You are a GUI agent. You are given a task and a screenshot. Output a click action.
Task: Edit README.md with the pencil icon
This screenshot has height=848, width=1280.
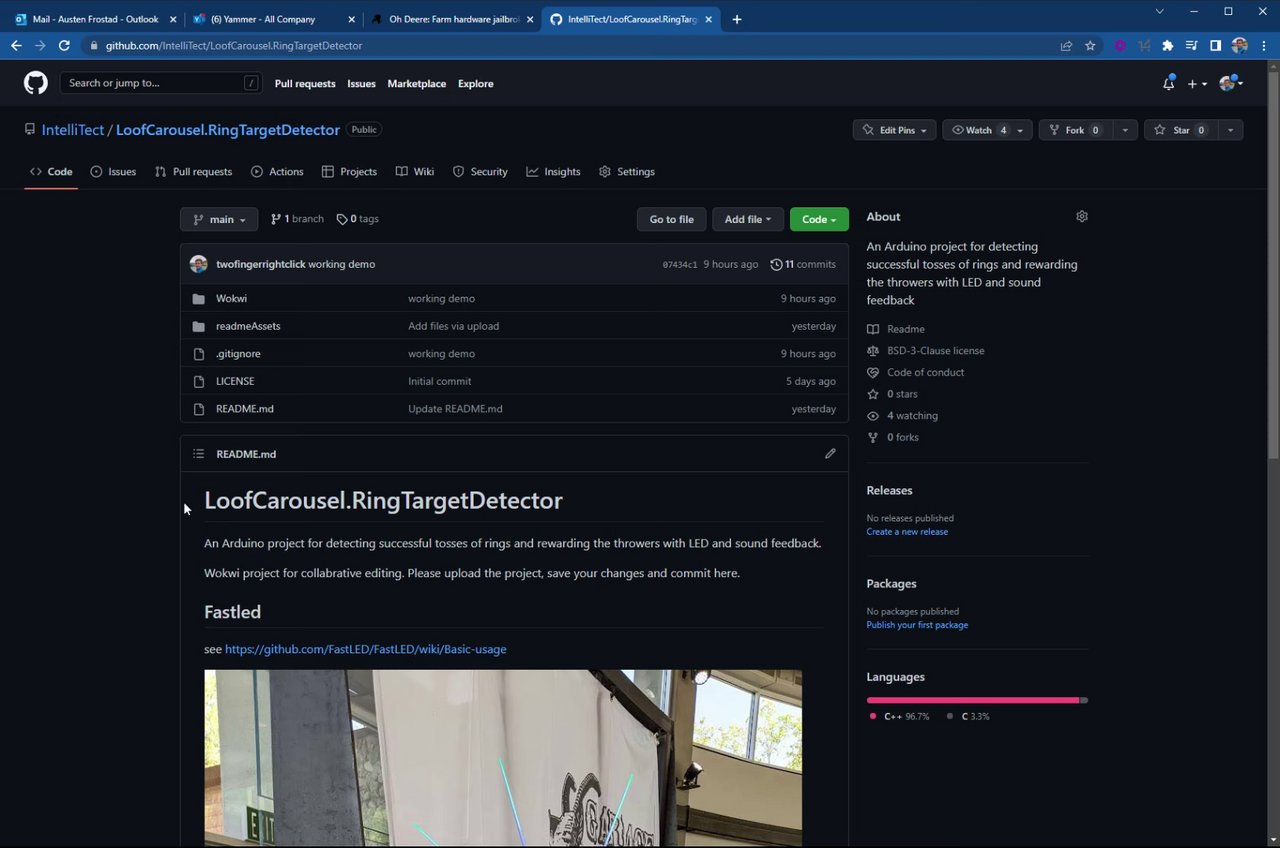tap(830, 454)
